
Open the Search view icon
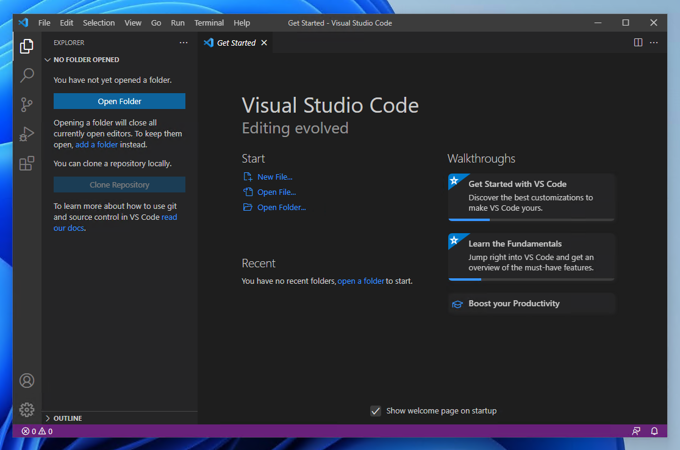click(27, 75)
